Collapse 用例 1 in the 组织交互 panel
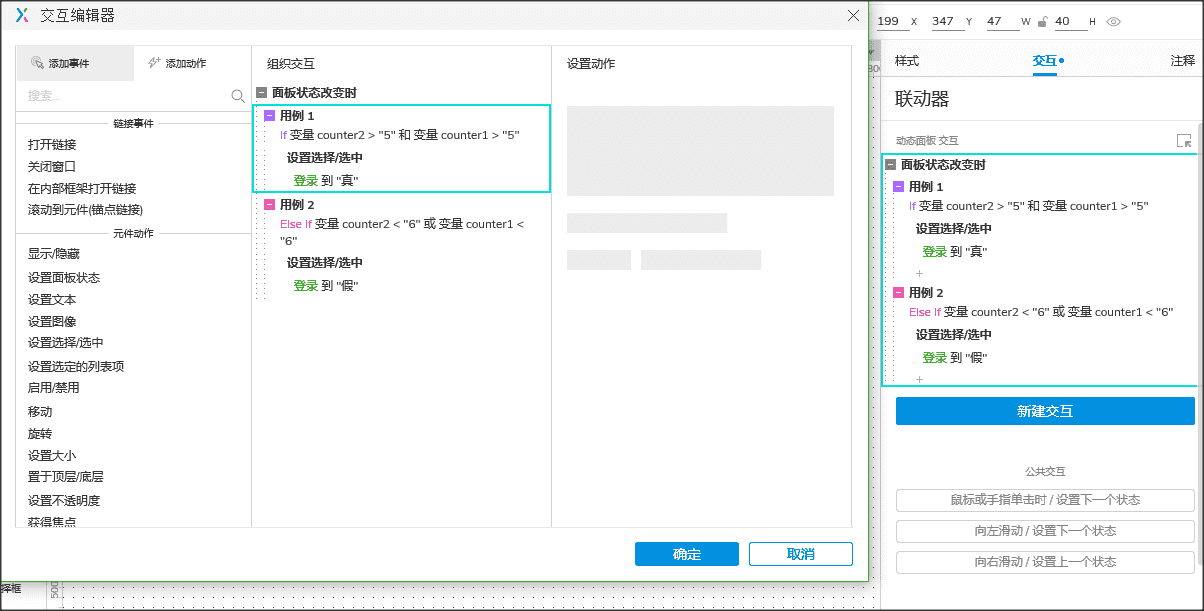Screen dimensions: 1204x611 [268, 115]
